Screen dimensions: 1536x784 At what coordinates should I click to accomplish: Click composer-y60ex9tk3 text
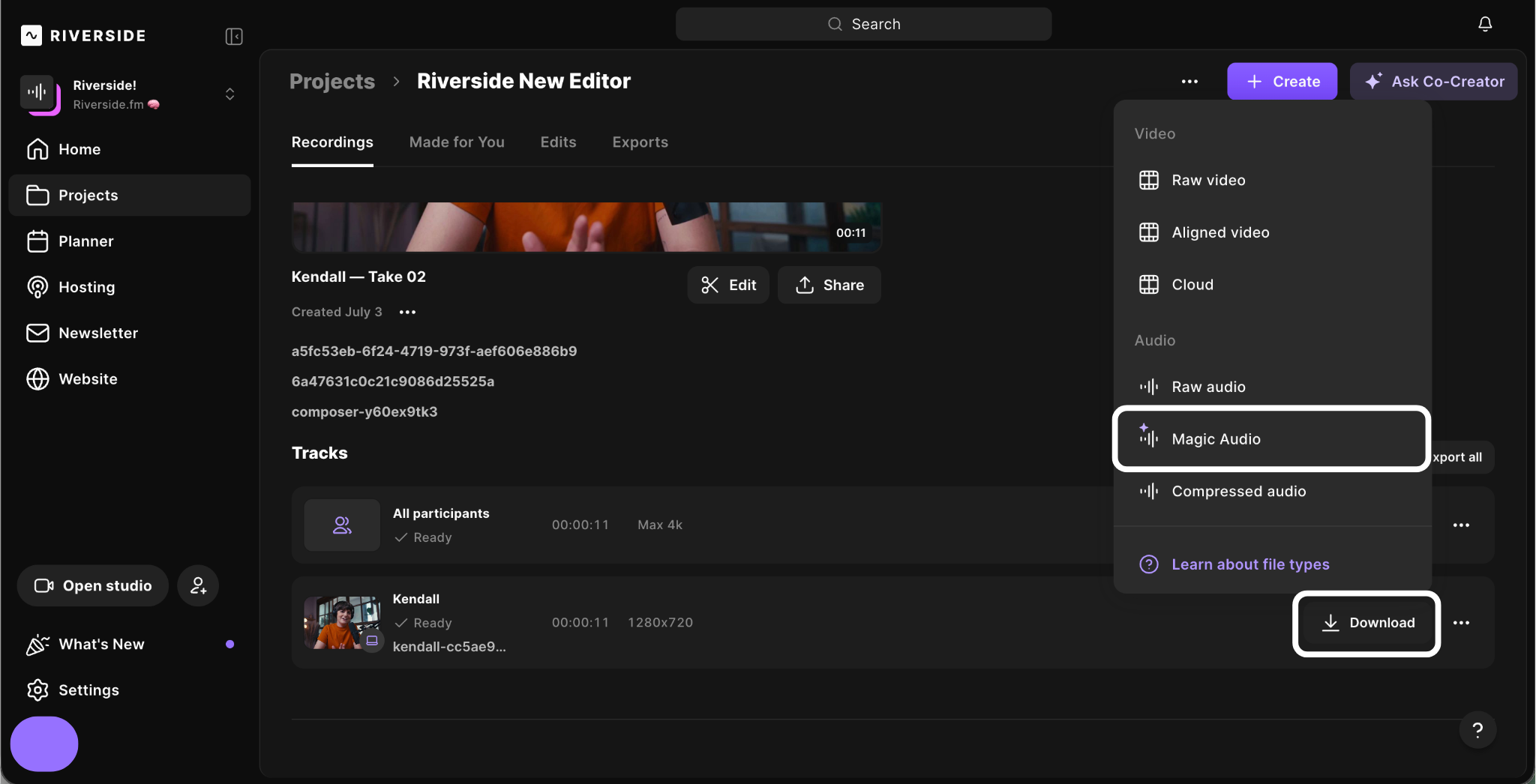(x=364, y=411)
